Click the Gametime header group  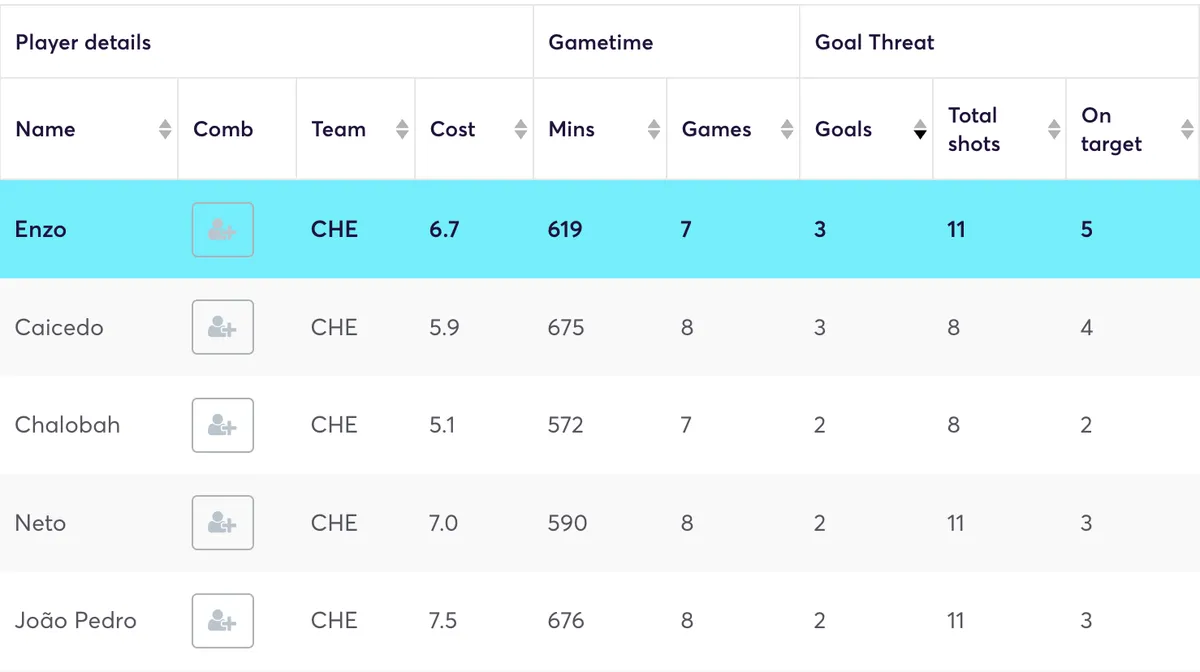pyautogui.click(x=601, y=42)
